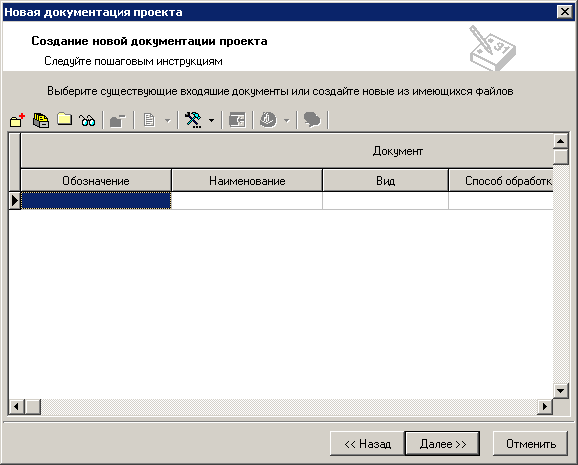Click the Далее >> button
This screenshot has height=465, width=578.
442,444
